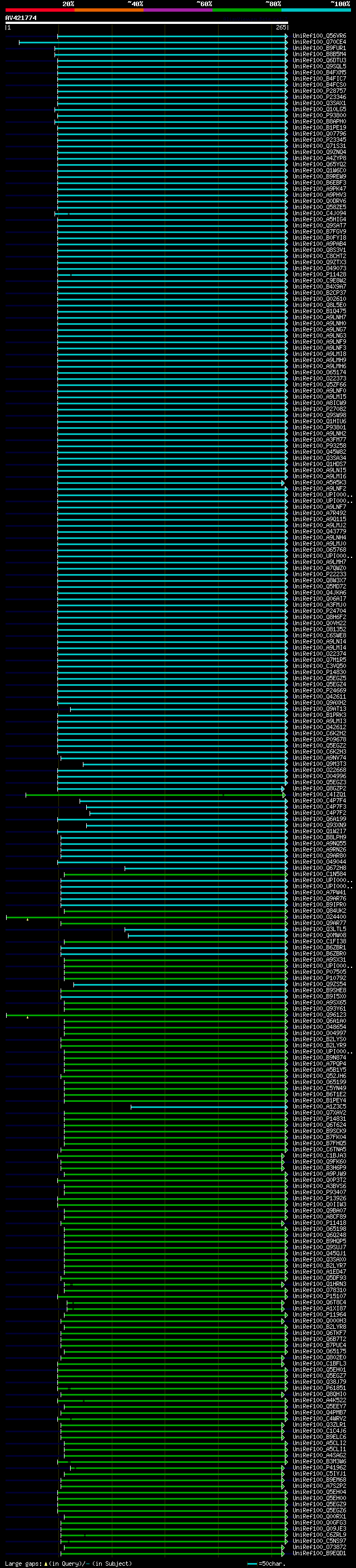The height and width of the screenshot is (1568, 356).
Task: Select the UniRef100_P15107 label
Action: [x=319, y=1296]
